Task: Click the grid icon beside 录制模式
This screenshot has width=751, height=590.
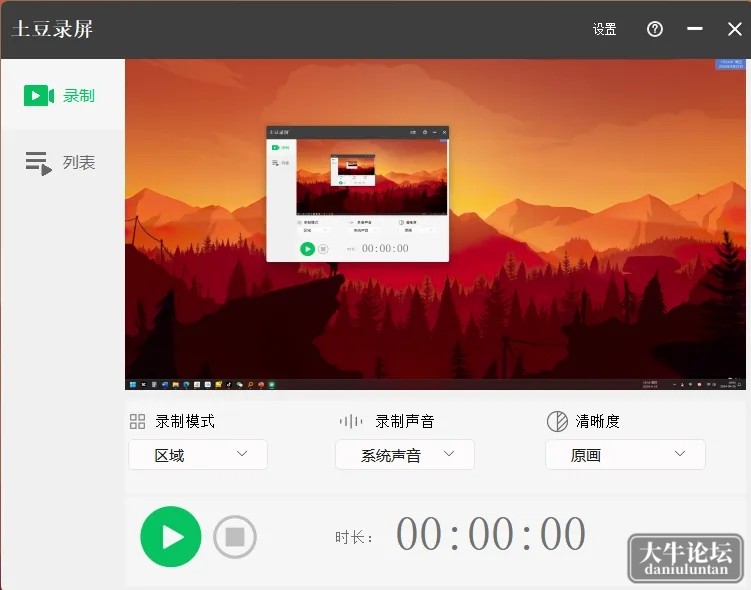Action: click(x=137, y=421)
